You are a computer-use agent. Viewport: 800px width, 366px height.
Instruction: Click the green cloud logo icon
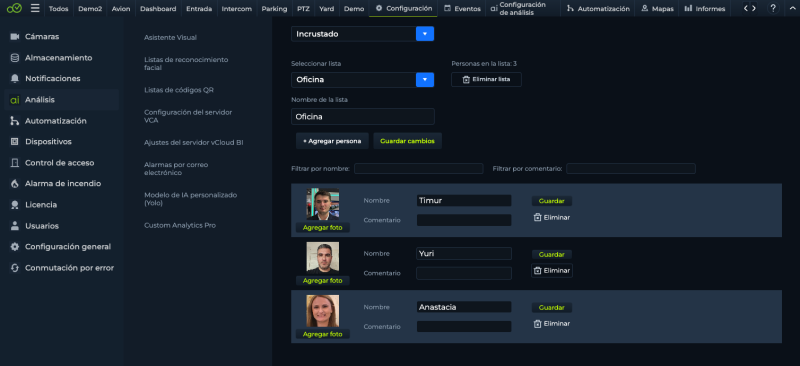click(14, 8)
